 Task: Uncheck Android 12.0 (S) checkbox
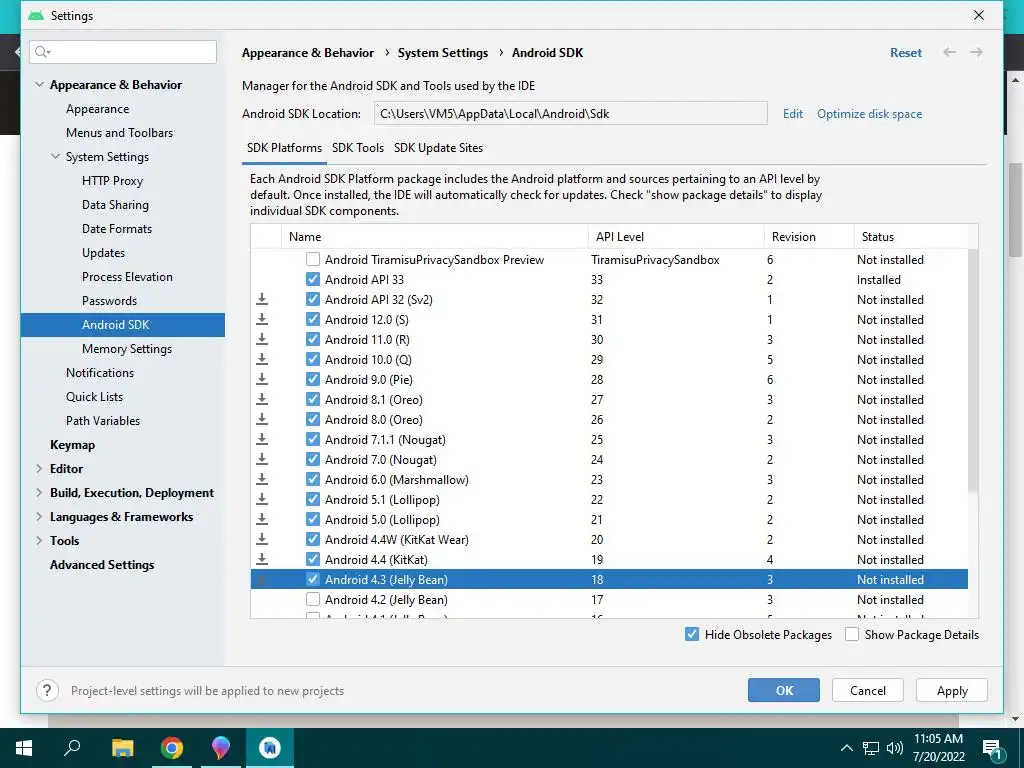click(313, 319)
